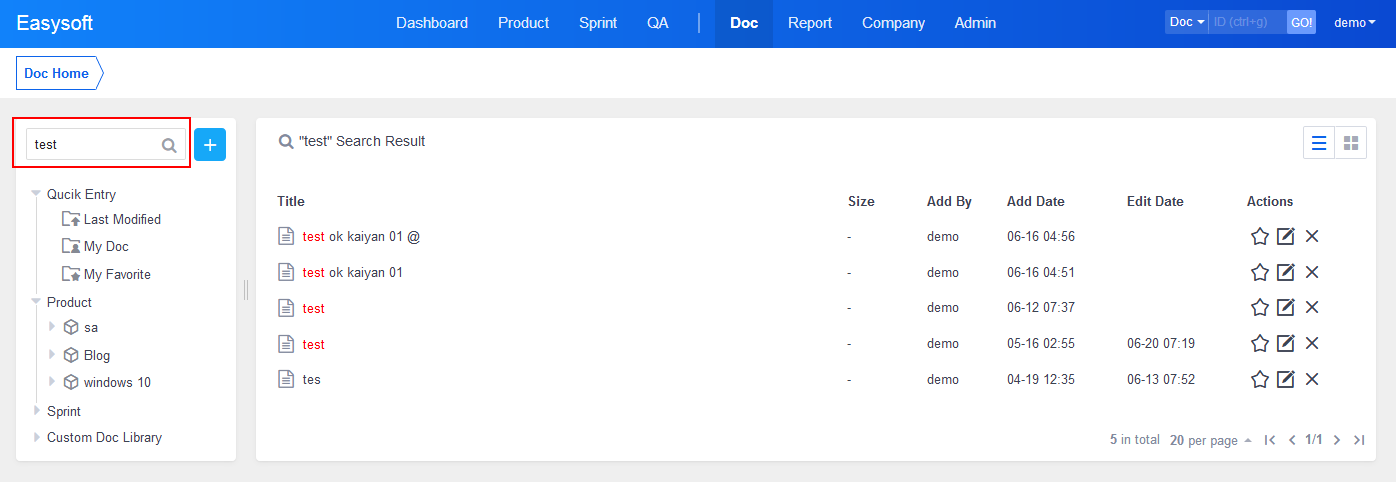Open the per page dropdown

pos(1211,440)
